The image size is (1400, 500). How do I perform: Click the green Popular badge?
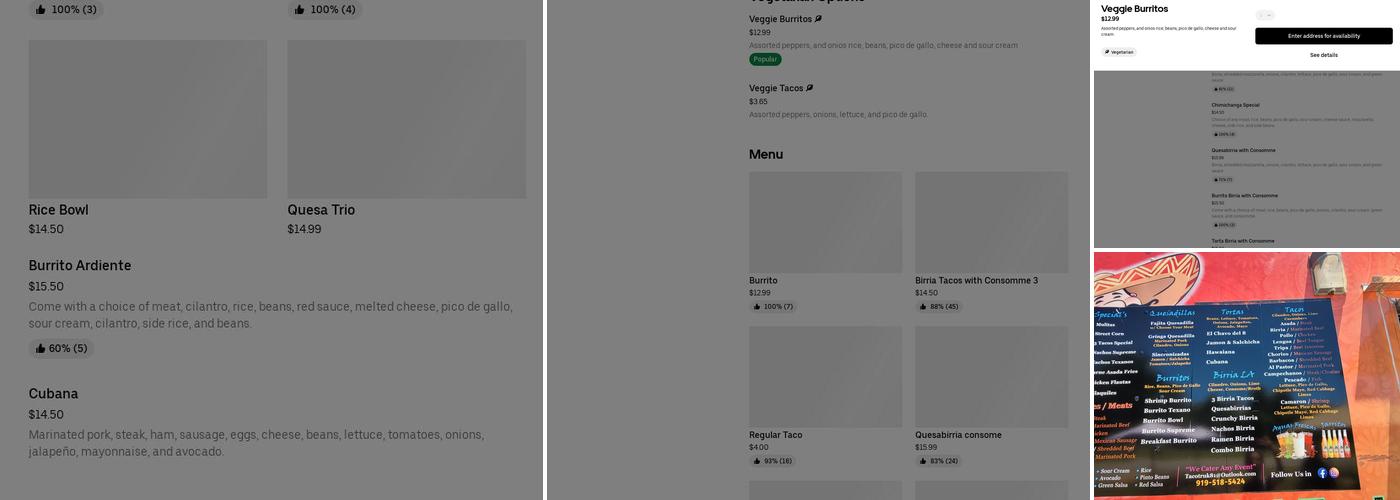(x=765, y=59)
